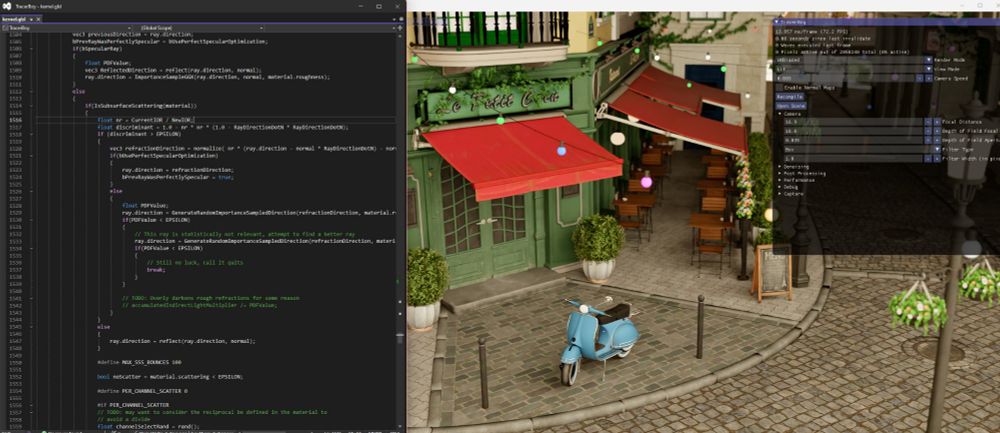
Task: Click the 'float nr = CurrentIOR / NewIOR;' line
Action: click(145, 120)
